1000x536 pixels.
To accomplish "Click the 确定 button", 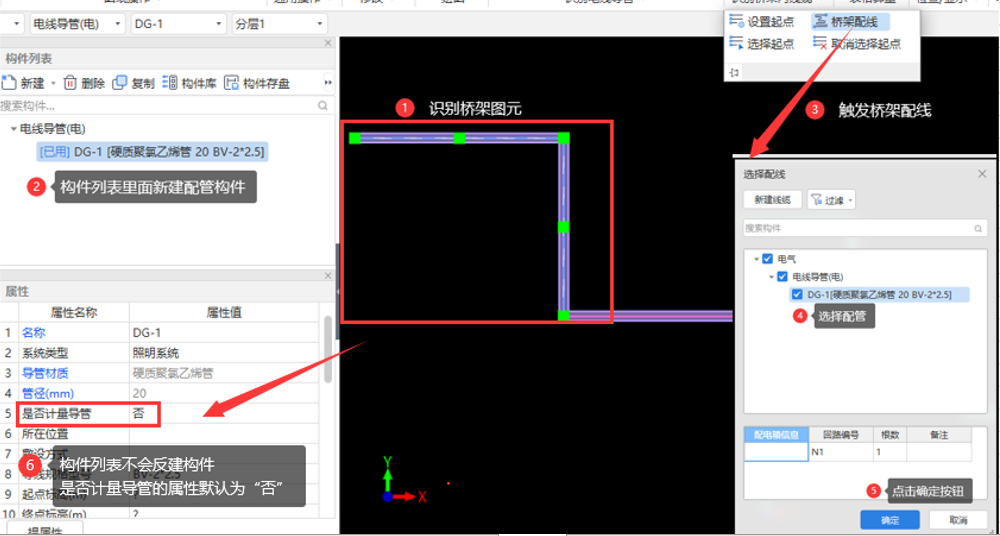I will tap(889, 520).
